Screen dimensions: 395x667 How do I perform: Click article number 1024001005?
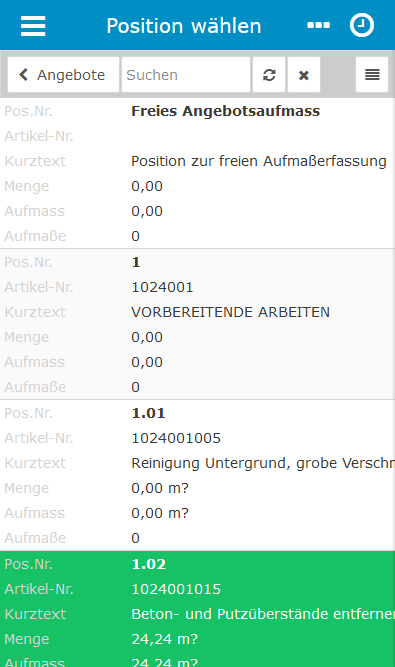click(176, 438)
